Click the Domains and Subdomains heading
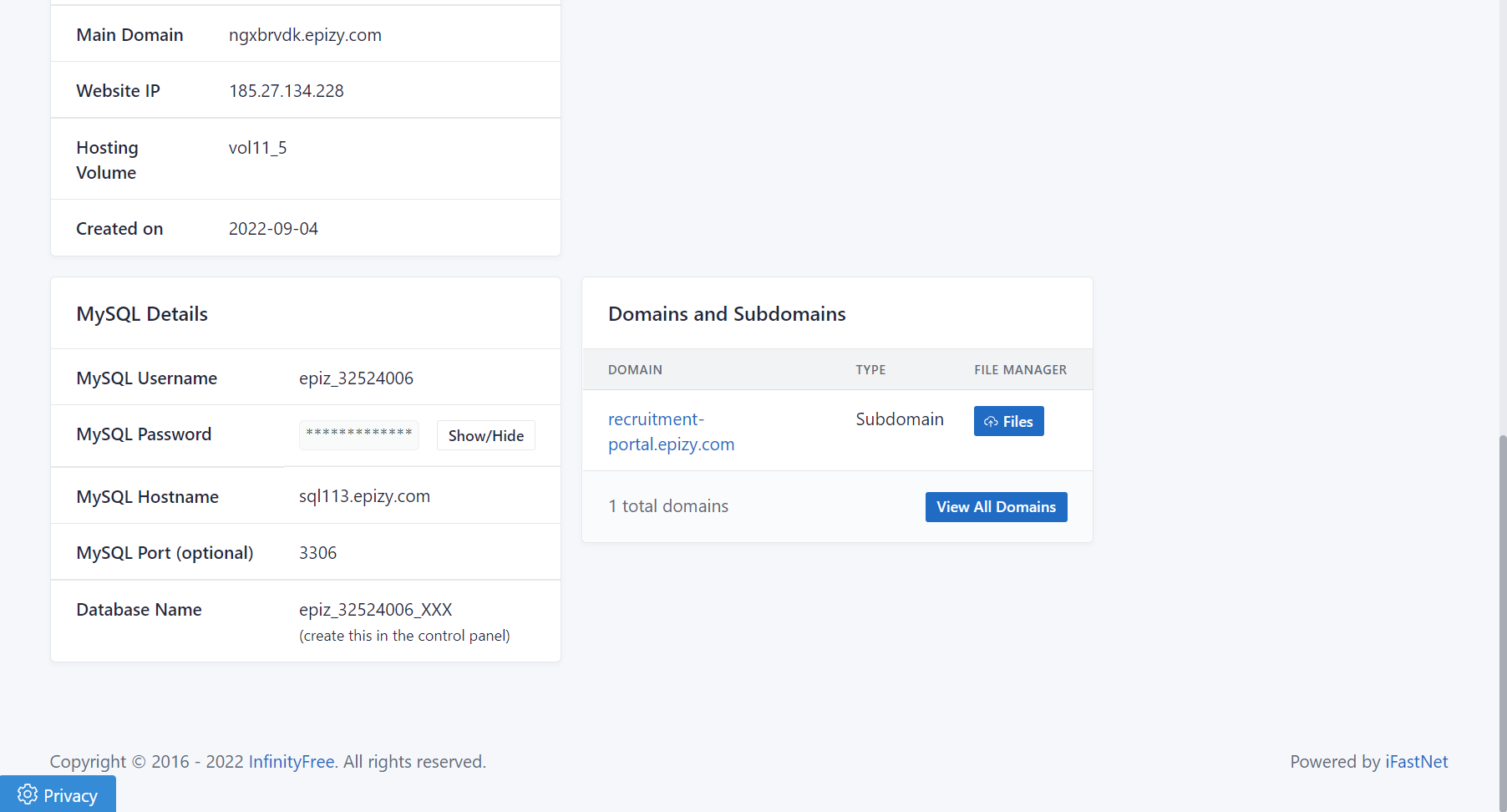 pos(727,314)
